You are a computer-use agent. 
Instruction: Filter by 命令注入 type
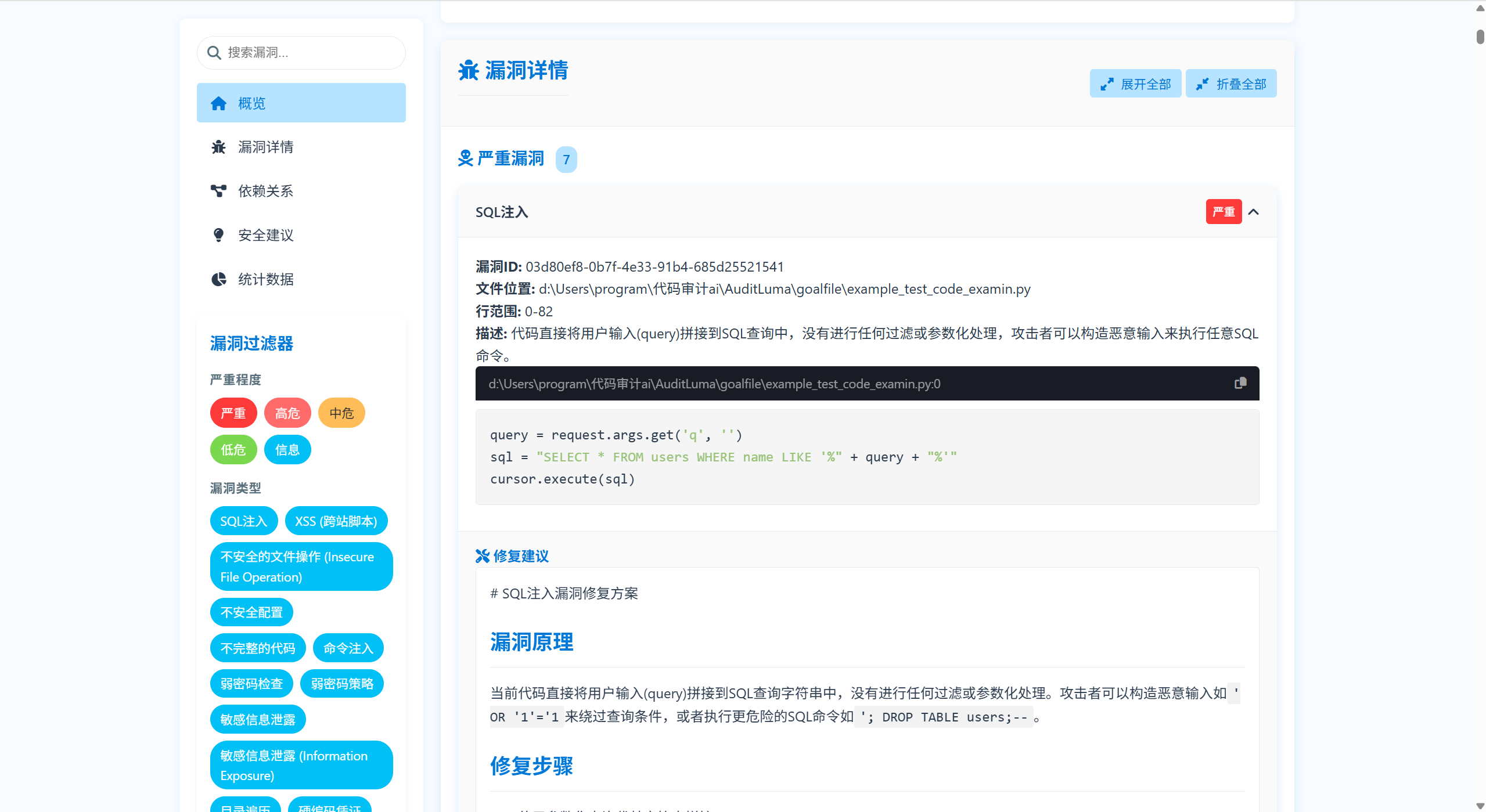(x=348, y=648)
